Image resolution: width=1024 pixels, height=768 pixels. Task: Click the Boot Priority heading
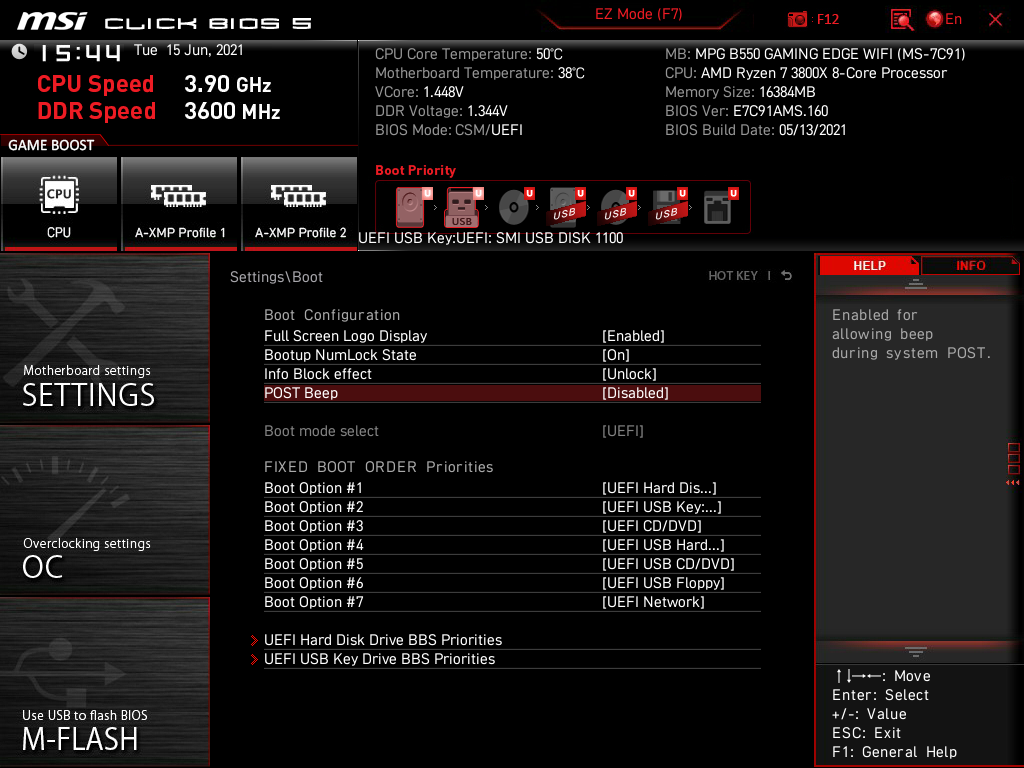tap(415, 170)
